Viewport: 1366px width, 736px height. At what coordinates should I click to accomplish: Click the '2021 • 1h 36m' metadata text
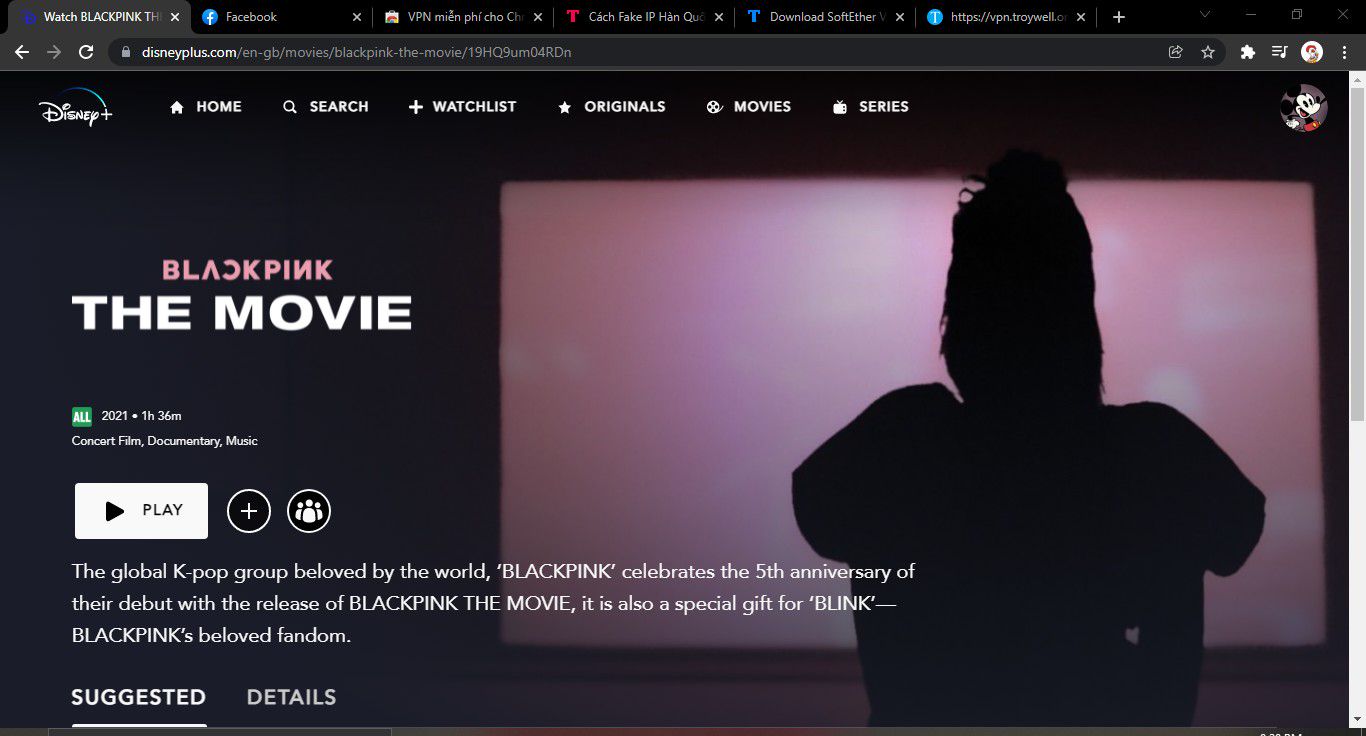pos(141,416)
